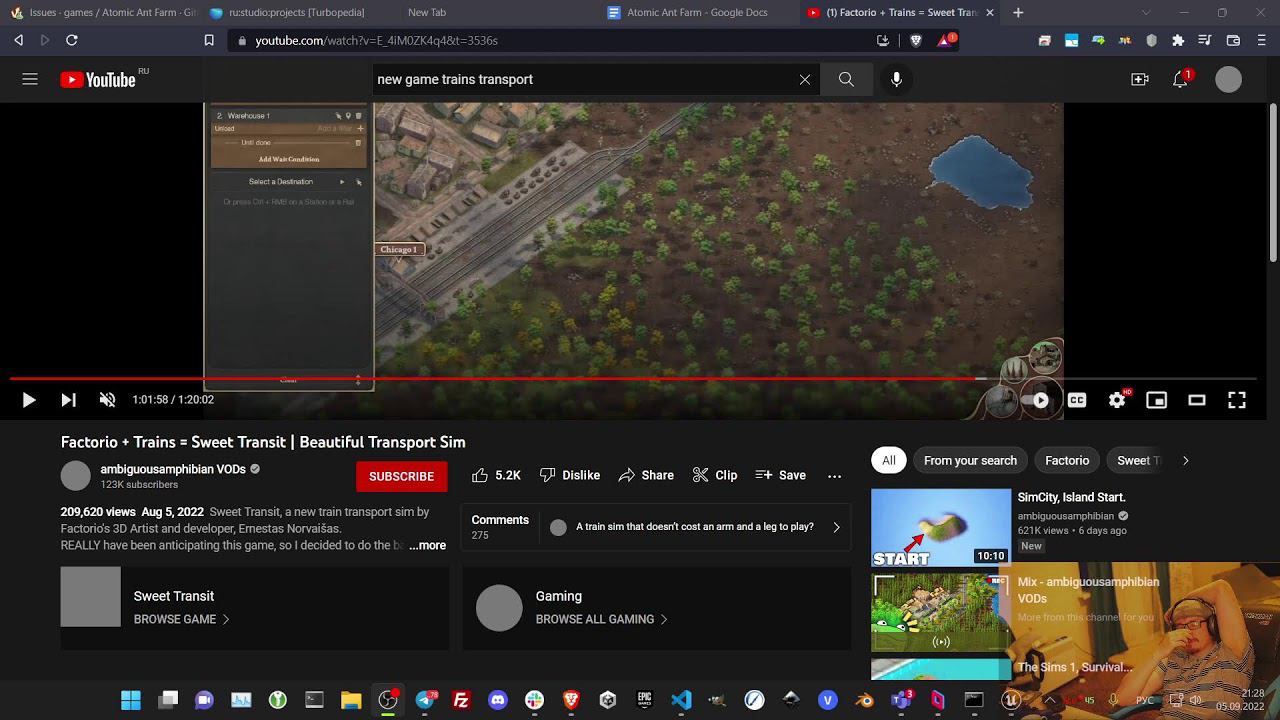
Task: Open the Windows Start menu
Action: click(x=131, y=700)
